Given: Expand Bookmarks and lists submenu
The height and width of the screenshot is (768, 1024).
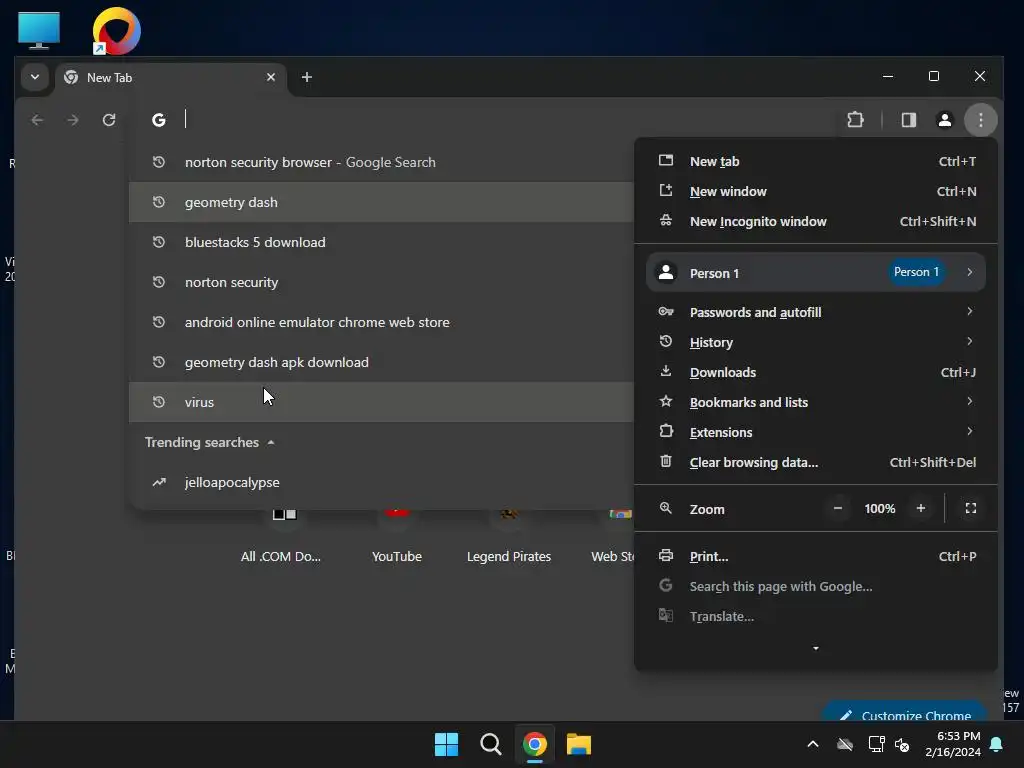Looking at the screenshot, I should 816,402.
